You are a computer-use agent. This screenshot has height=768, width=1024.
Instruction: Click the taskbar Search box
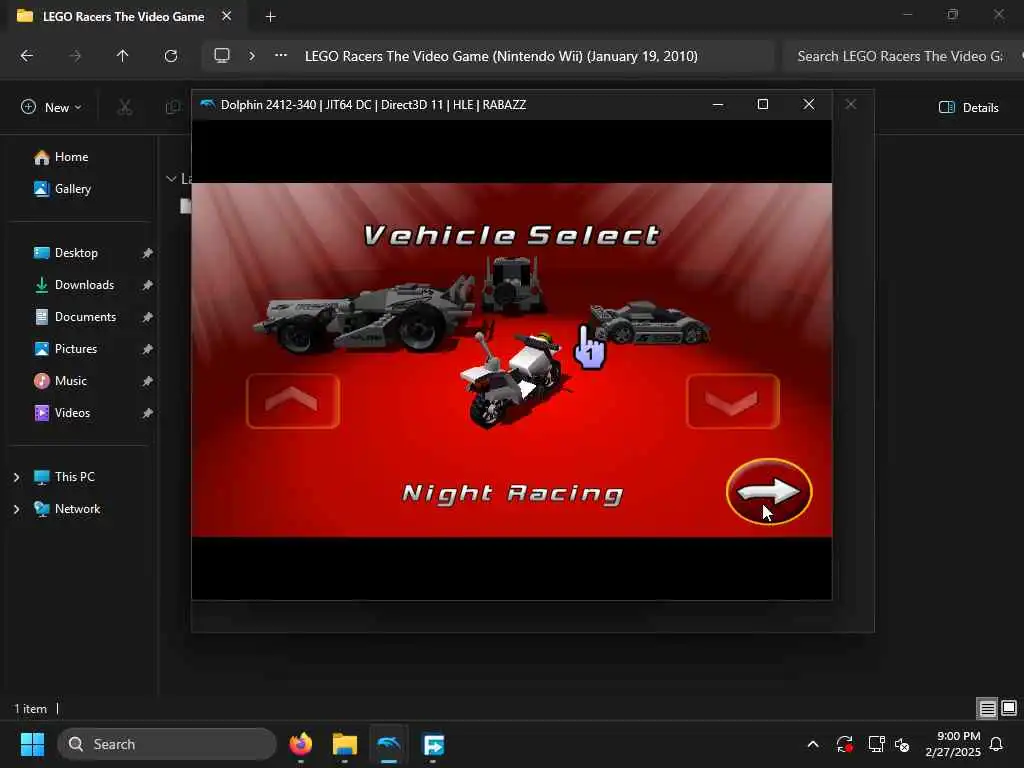click(167, 744)
